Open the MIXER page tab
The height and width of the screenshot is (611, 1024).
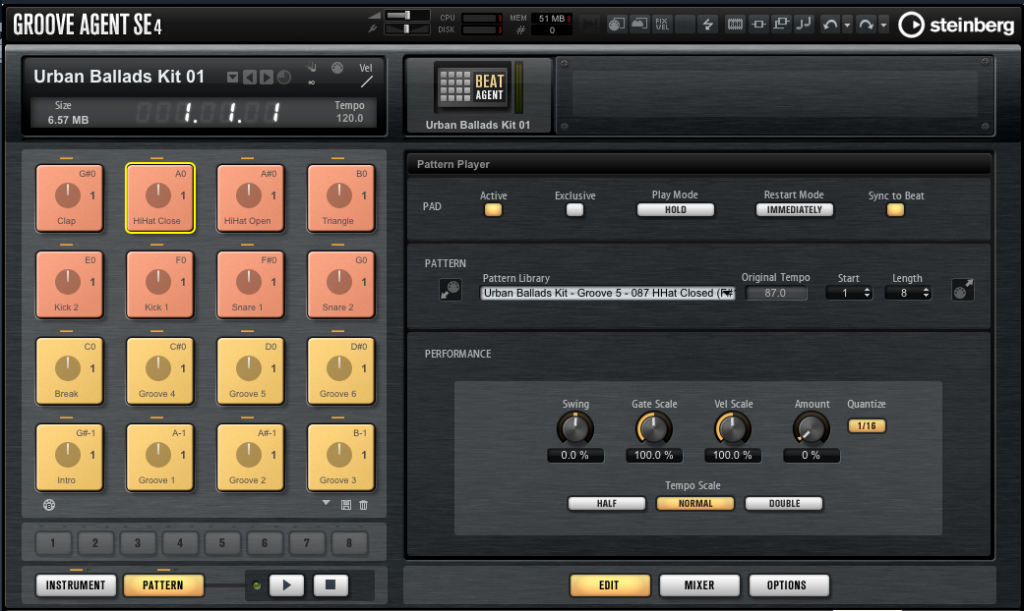tap(699, 585)
